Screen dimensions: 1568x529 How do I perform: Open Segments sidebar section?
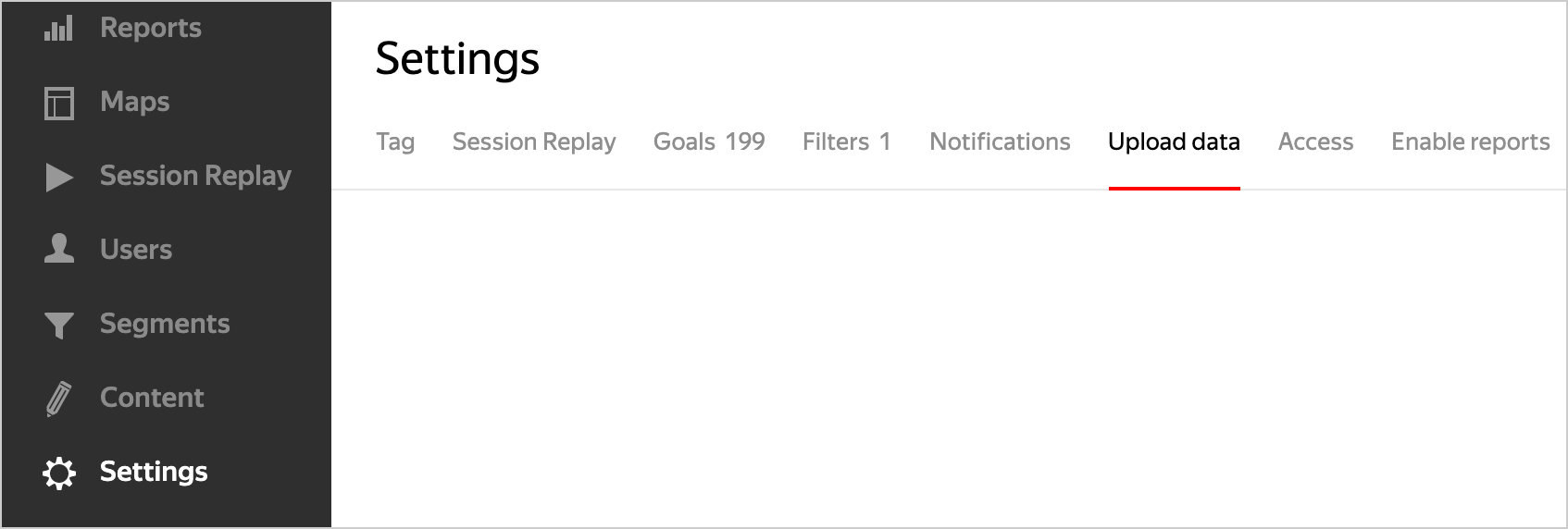(x=165, y=324)
